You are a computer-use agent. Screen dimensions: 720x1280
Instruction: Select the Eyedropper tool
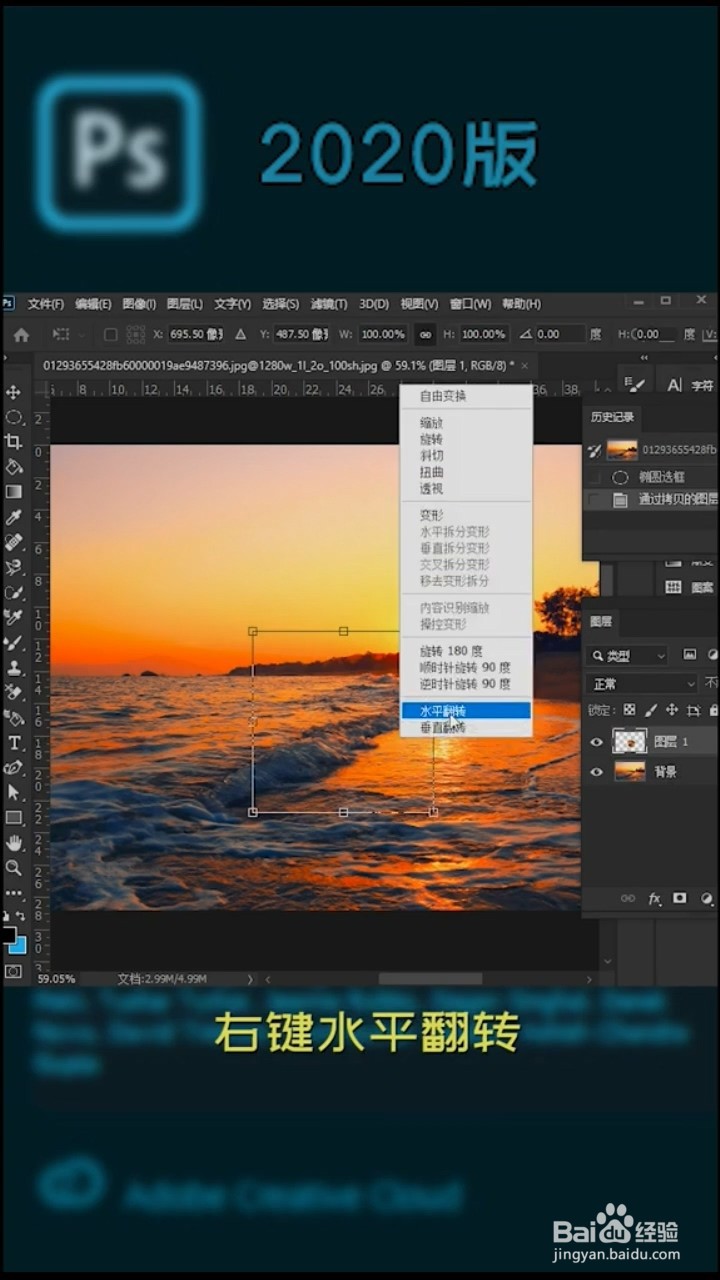tap(14, 517)
